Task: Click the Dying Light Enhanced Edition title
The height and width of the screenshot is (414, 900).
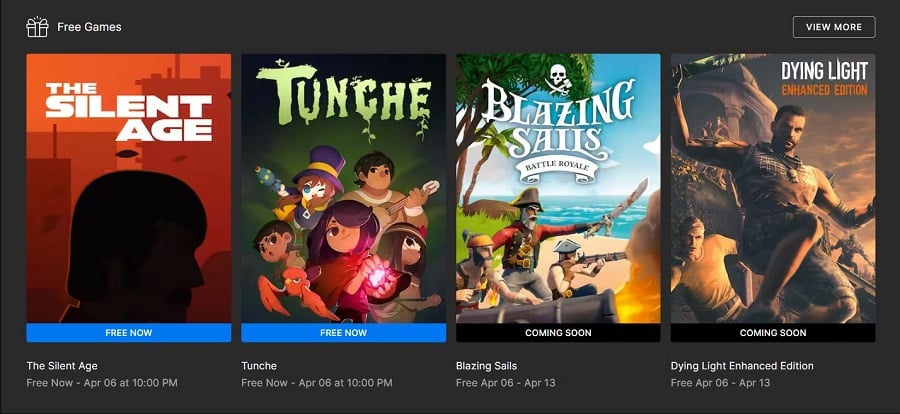Action: 742,366
